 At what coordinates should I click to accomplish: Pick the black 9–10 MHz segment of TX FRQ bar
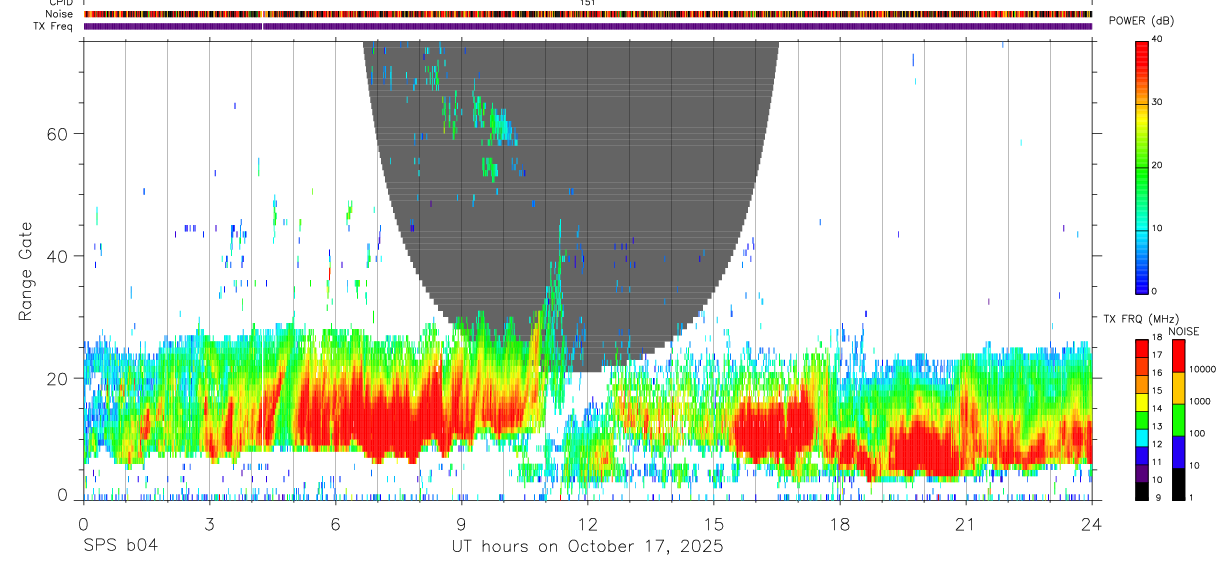tap(1142, 490)
